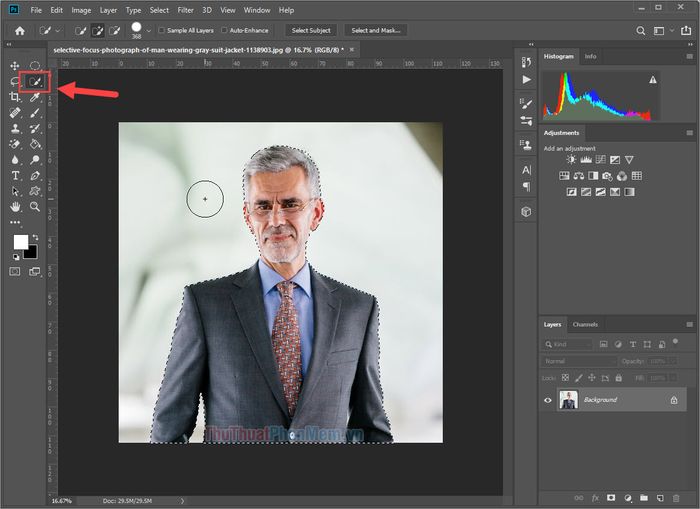Open the brush options dropdown arrow
This screenshot has height=509, width=700.
pyautogui.click(x=149, y=31)
